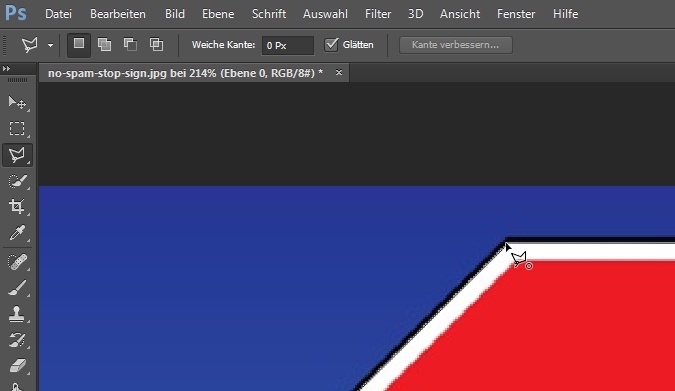Open the Ebene menu

tap(218, 14)
